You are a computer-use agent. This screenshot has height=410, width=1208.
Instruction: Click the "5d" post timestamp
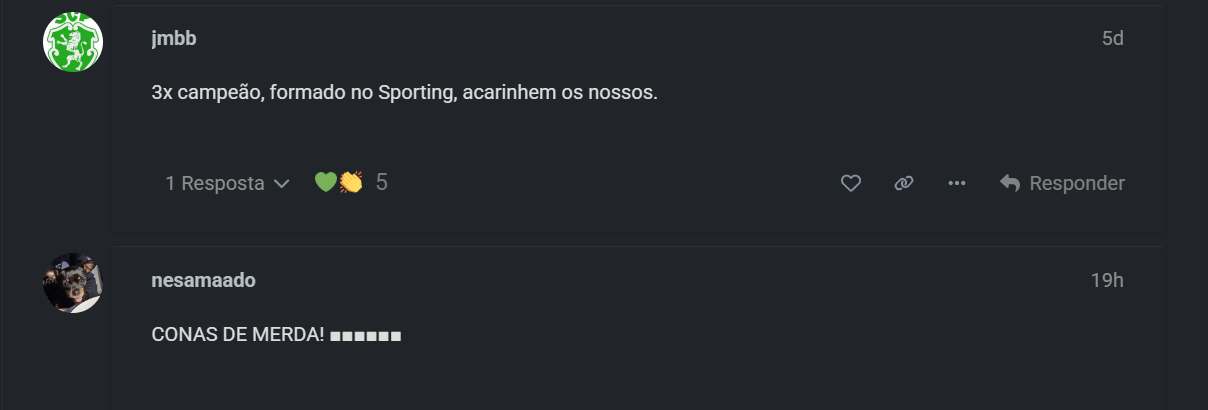click(1112, 38)
